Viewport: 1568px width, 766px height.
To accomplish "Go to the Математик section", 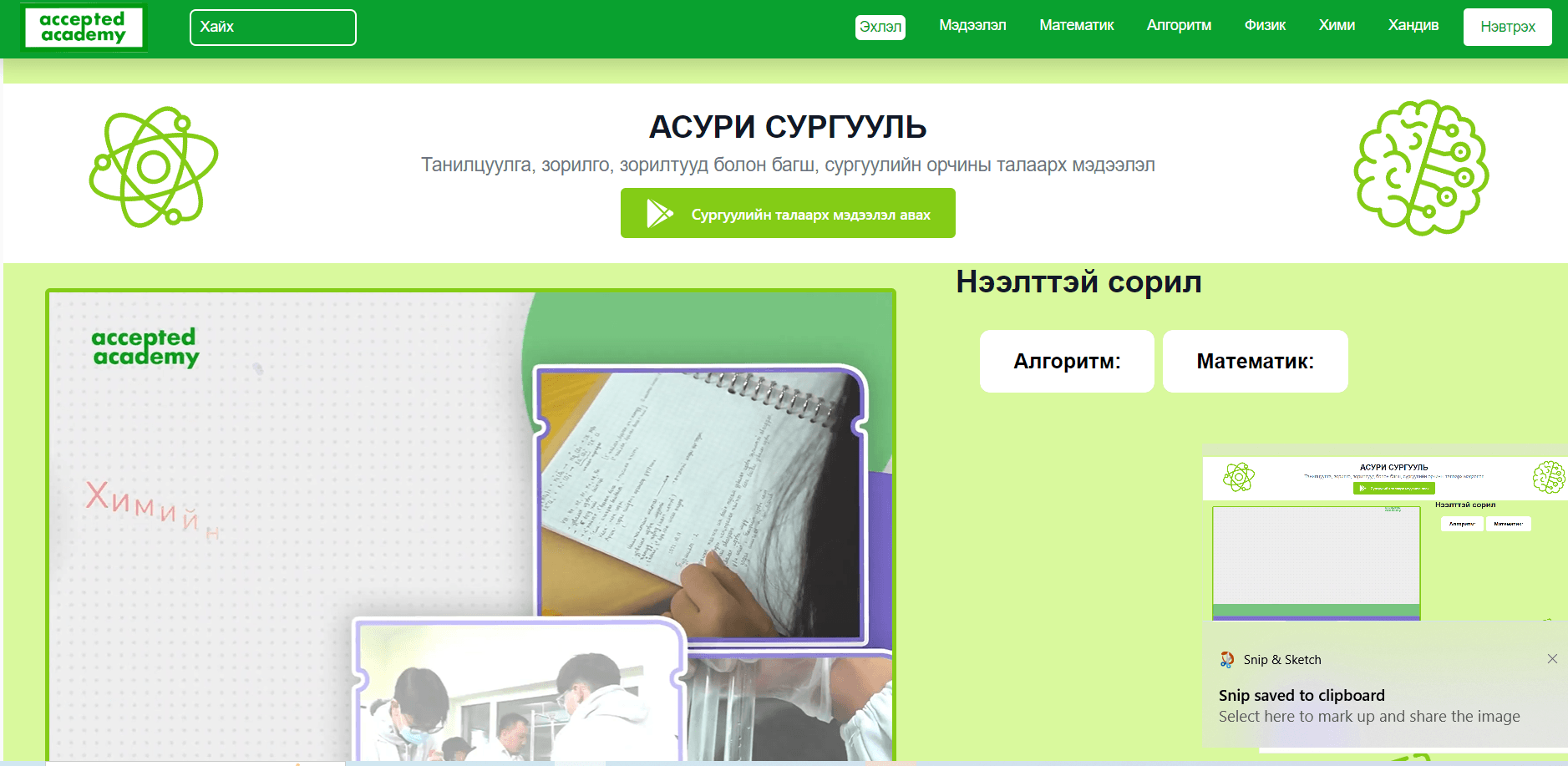I will [x=1076, y=26].
